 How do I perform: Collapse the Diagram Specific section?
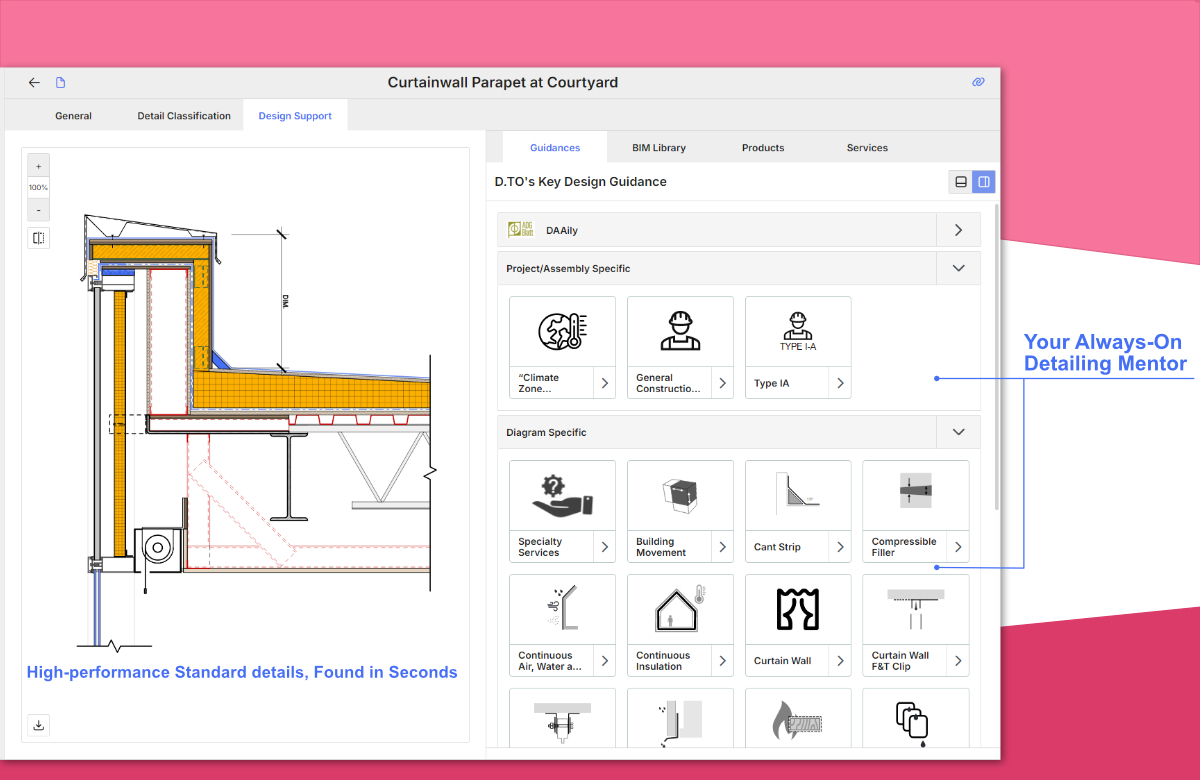pyautogui.click(x=958, y=432)
